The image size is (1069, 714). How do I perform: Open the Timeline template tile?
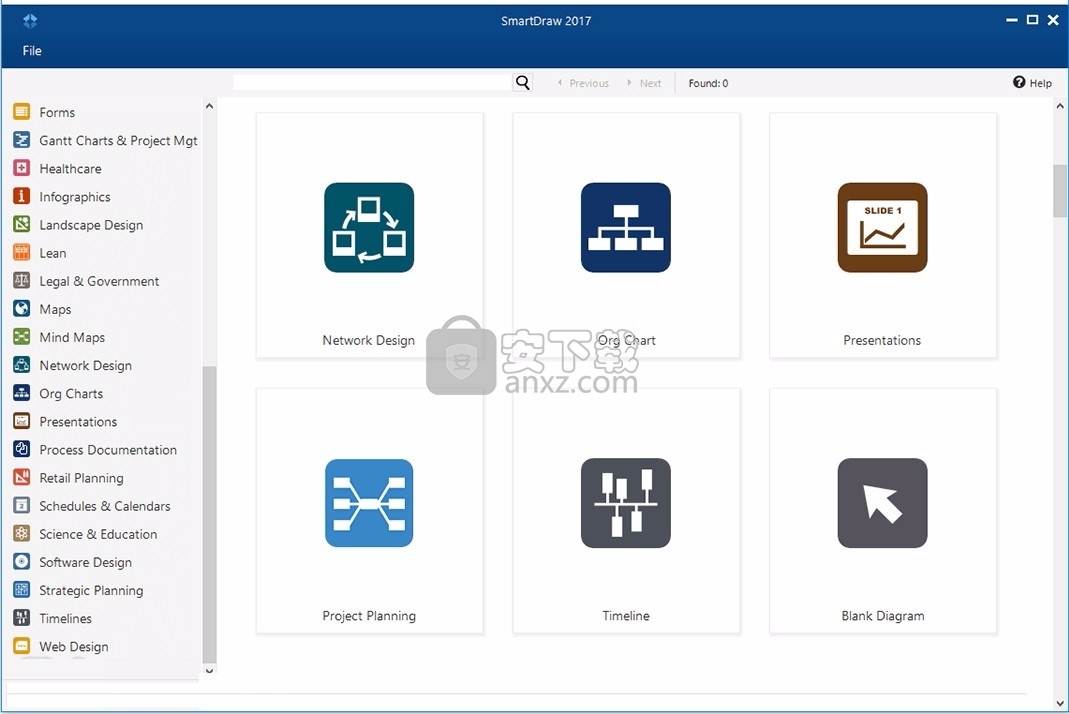point(626,511)
